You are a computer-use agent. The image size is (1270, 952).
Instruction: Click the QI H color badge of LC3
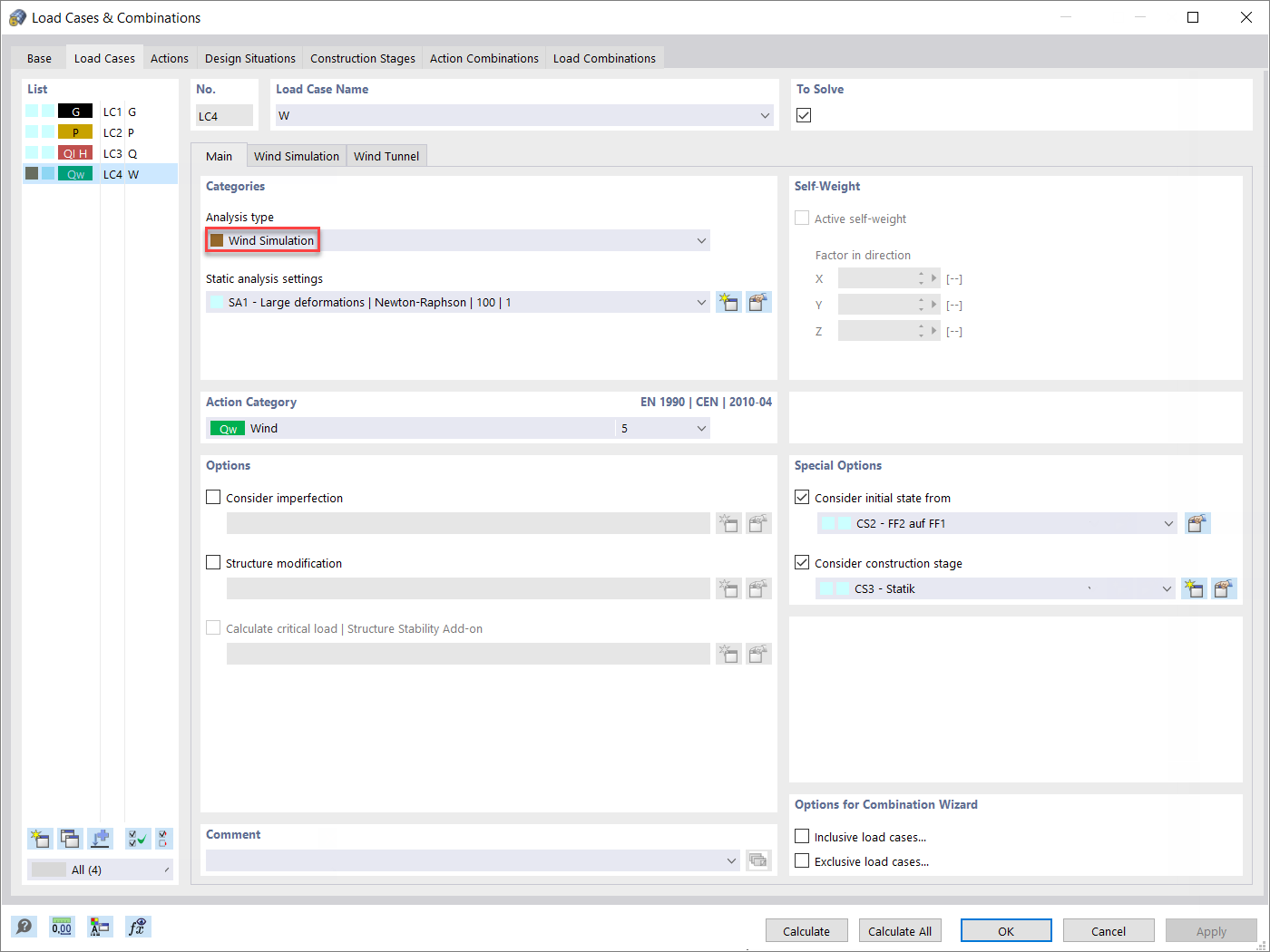(x=75, y=153)
